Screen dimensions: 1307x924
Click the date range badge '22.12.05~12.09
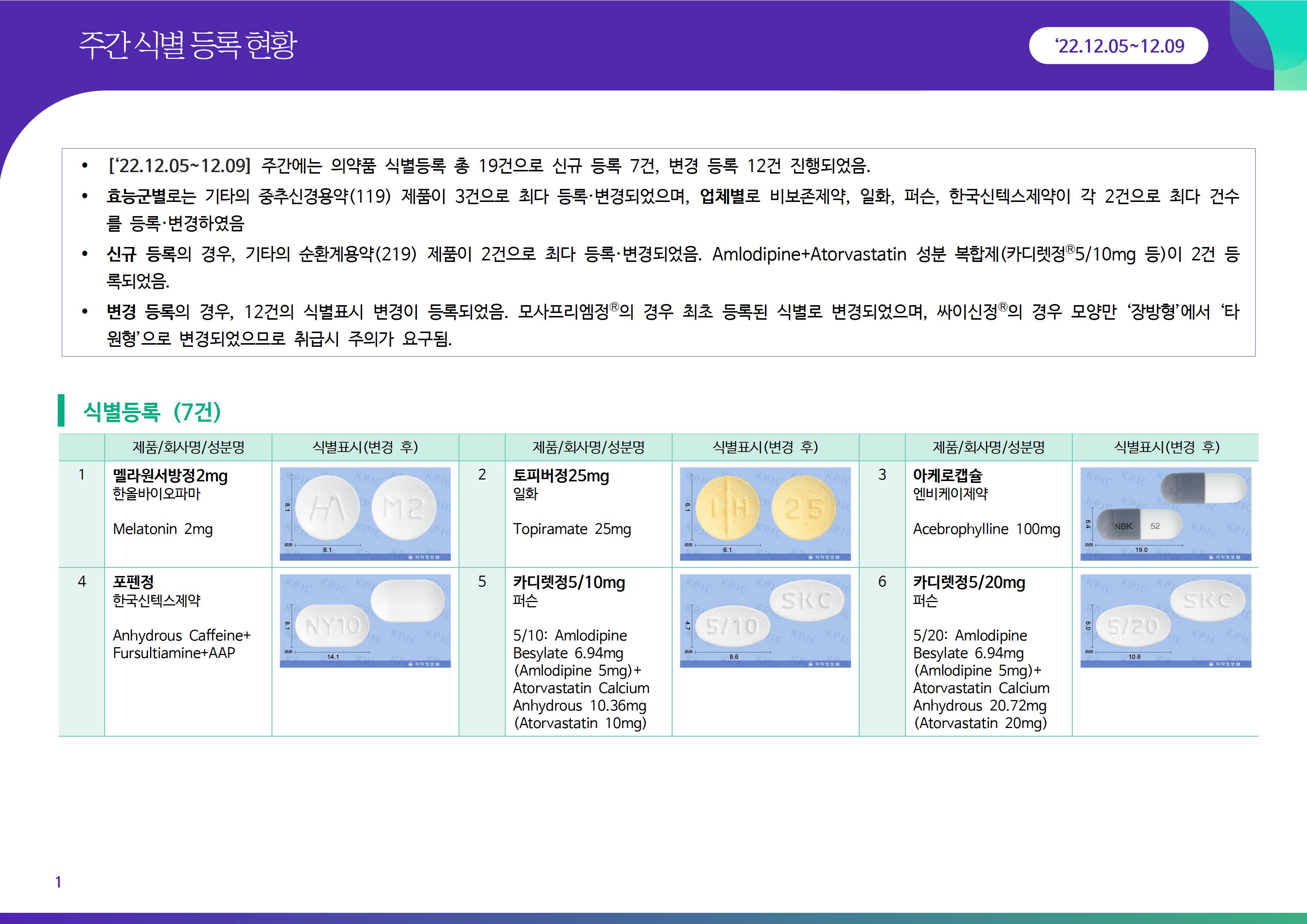tap(1118, 45)
